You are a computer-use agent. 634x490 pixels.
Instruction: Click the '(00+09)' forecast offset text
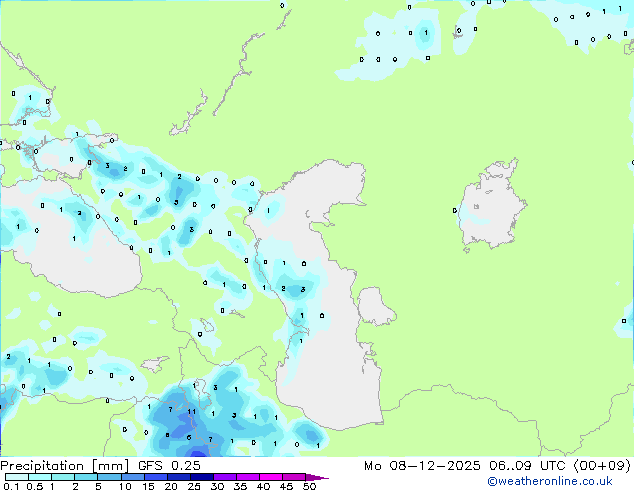pos(602,466)
